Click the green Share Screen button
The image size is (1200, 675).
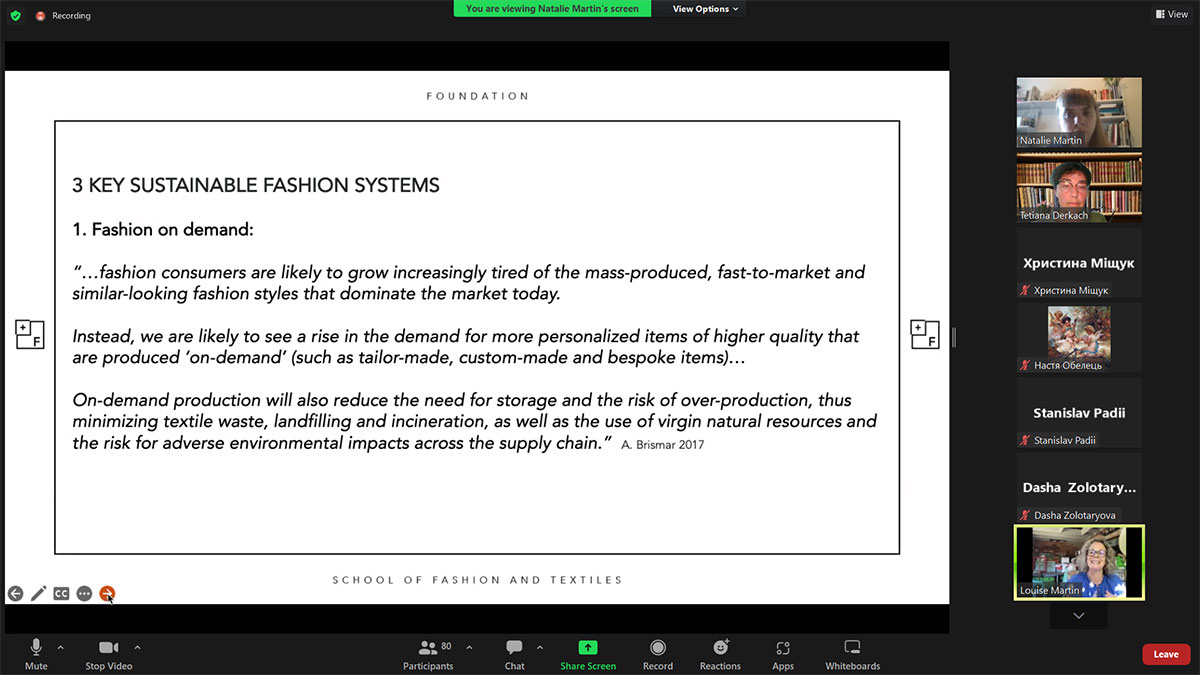[588, 655]
